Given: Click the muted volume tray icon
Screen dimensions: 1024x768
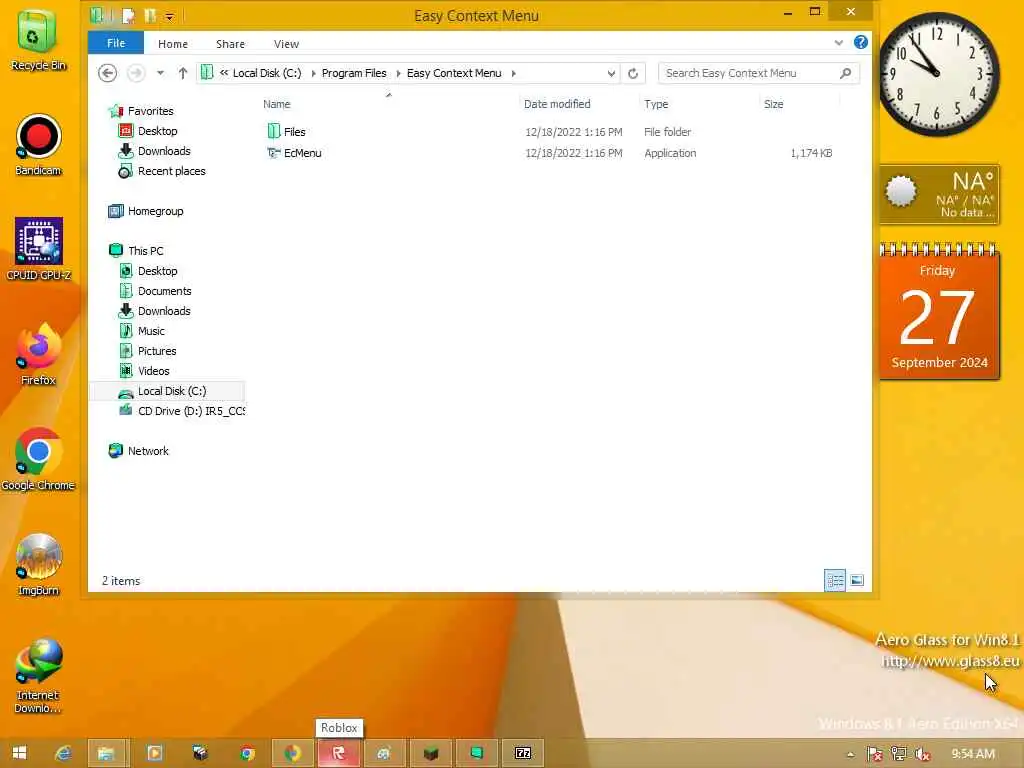Looking at the screenshot, I should [x=922, y=754].
